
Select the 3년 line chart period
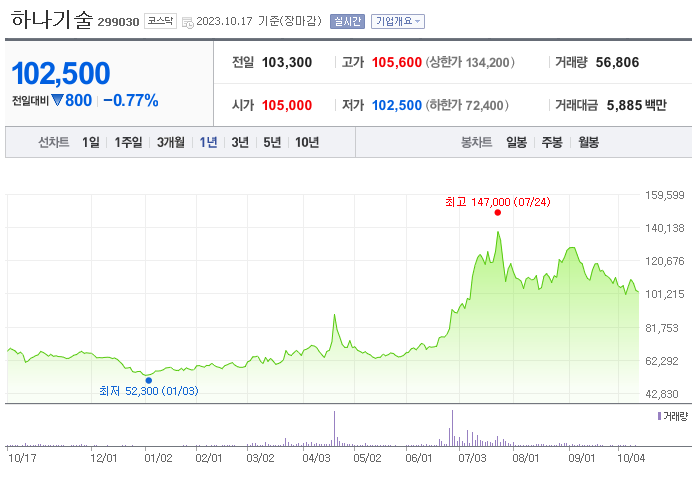tap(240, 142)
